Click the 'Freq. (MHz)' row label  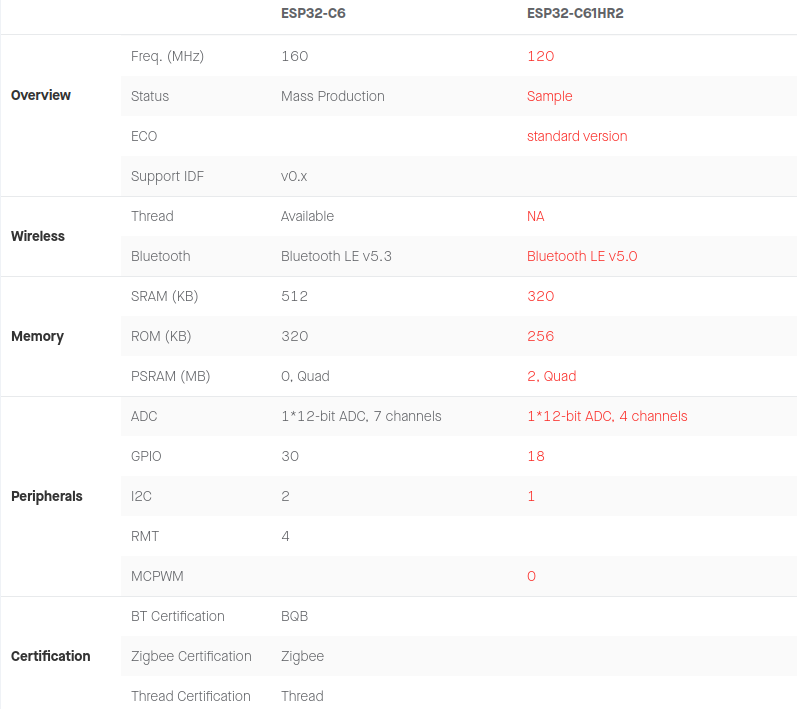(167, 56)
